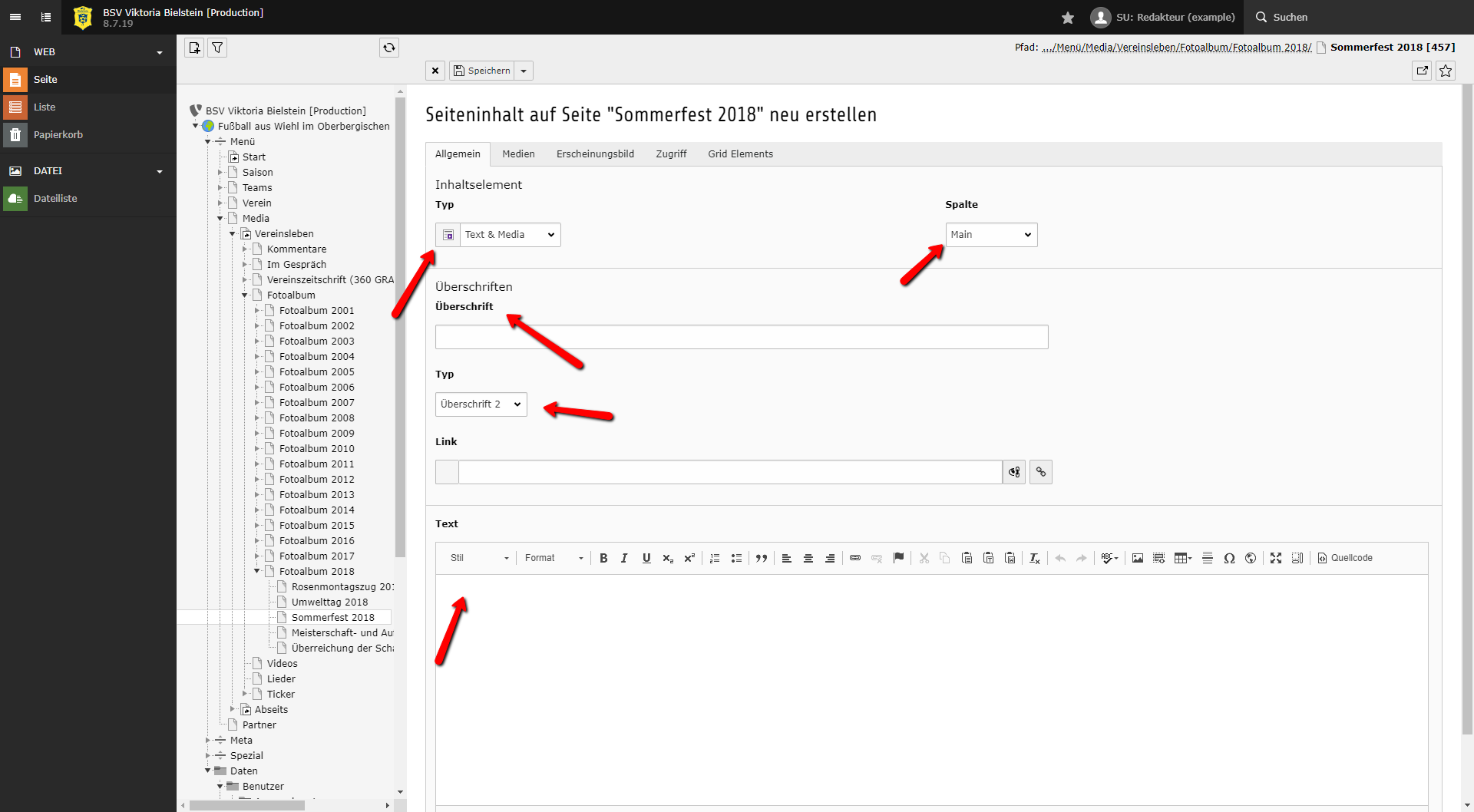This screenshot has height=812, width=1474.
Task: Toggle underline formatting in the editor toolbar
Action: 646,558
